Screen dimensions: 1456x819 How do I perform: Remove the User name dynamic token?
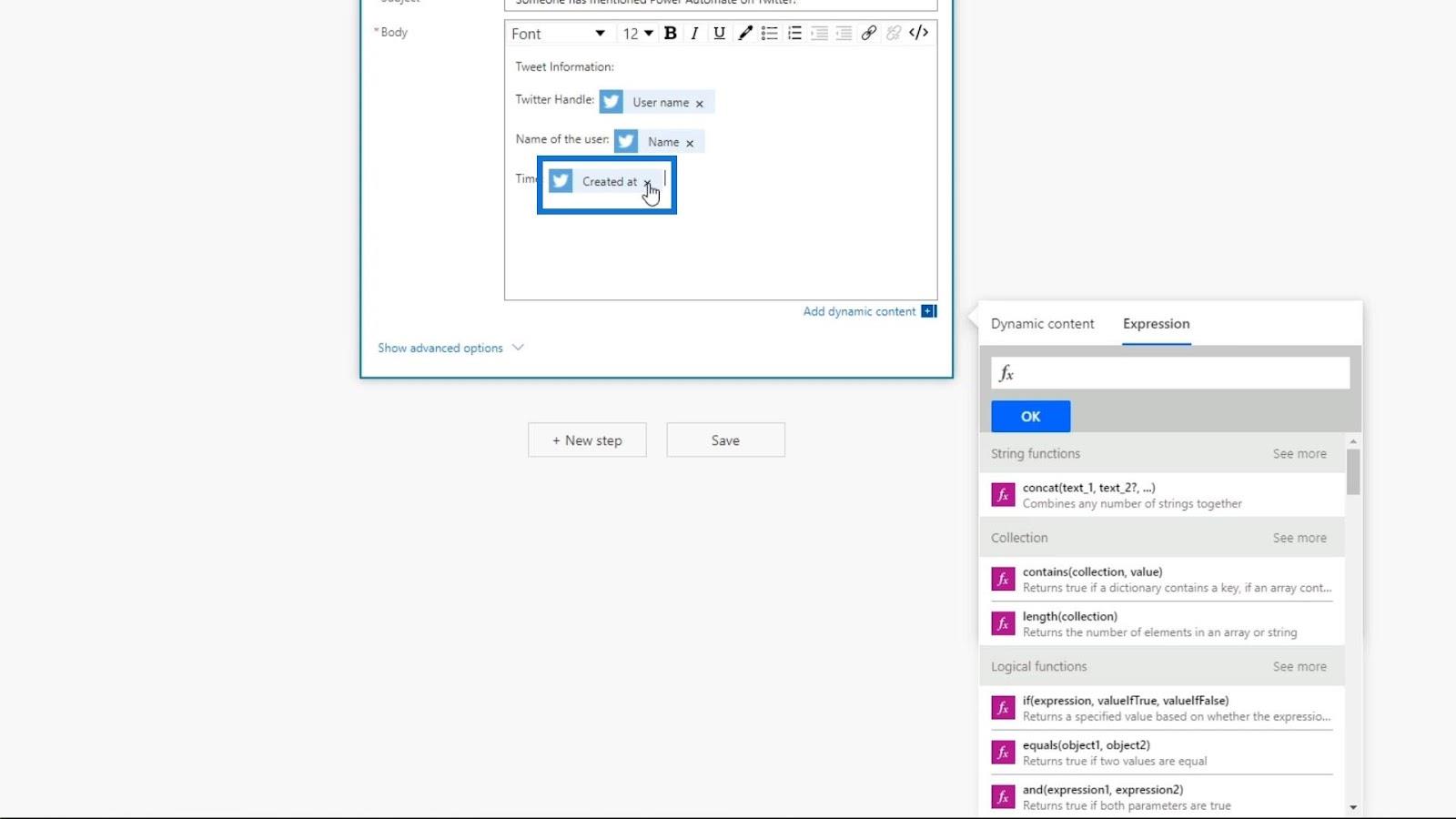tap(700, 104)
